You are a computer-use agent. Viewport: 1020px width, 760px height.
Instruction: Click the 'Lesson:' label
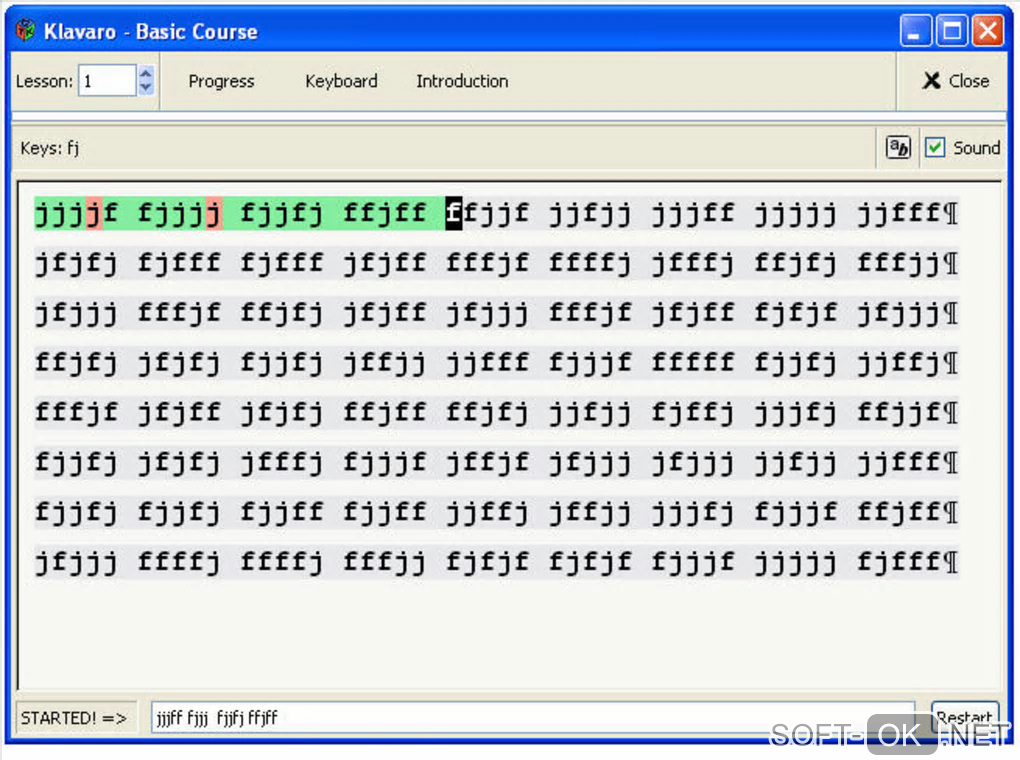(x=44, y=81)
